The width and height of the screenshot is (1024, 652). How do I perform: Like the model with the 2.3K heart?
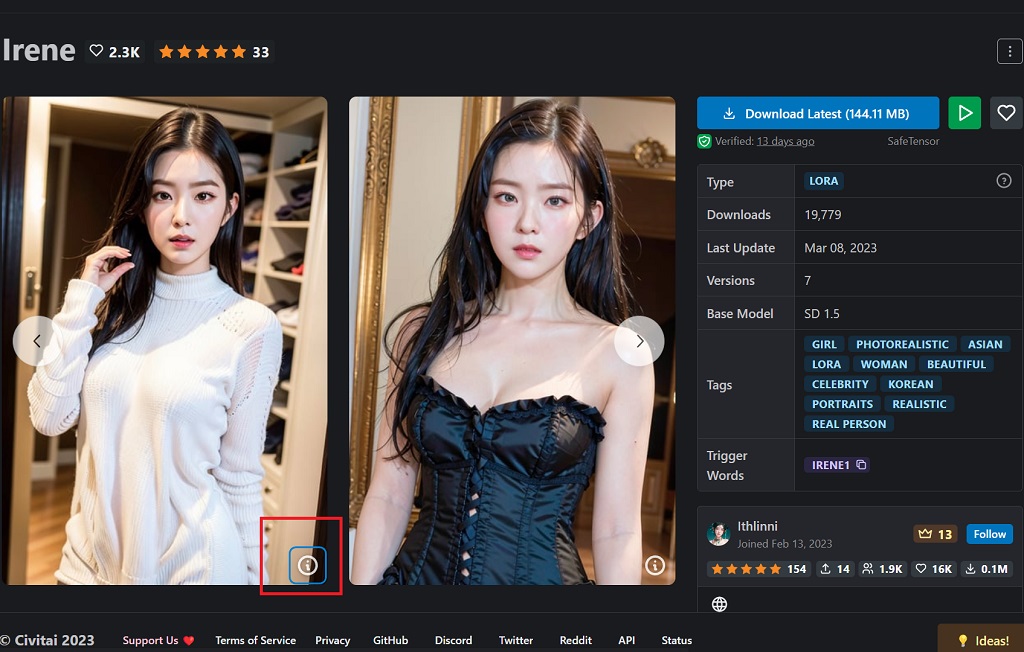click(x=114, y=51)
